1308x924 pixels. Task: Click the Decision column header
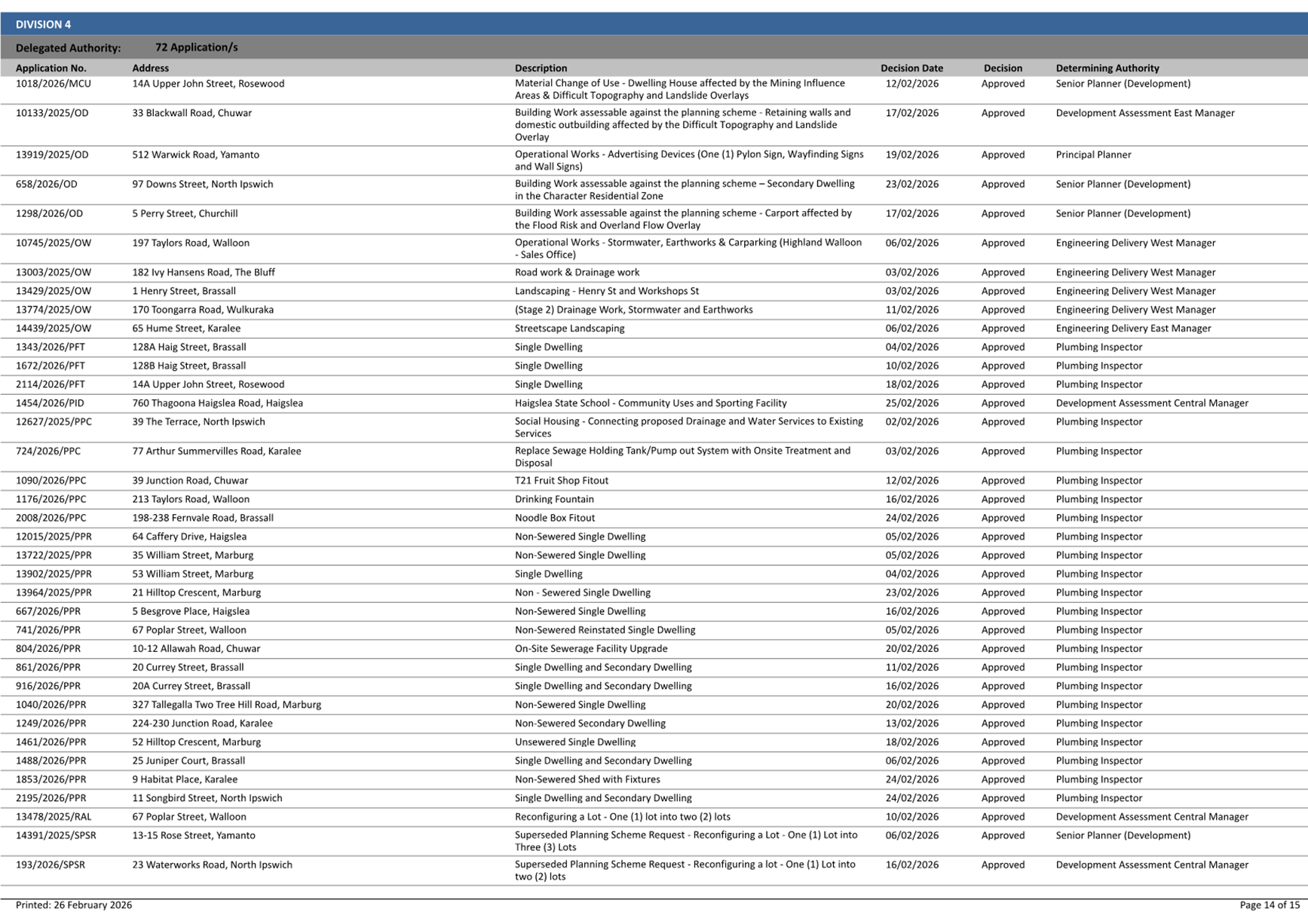point(1002,68)
